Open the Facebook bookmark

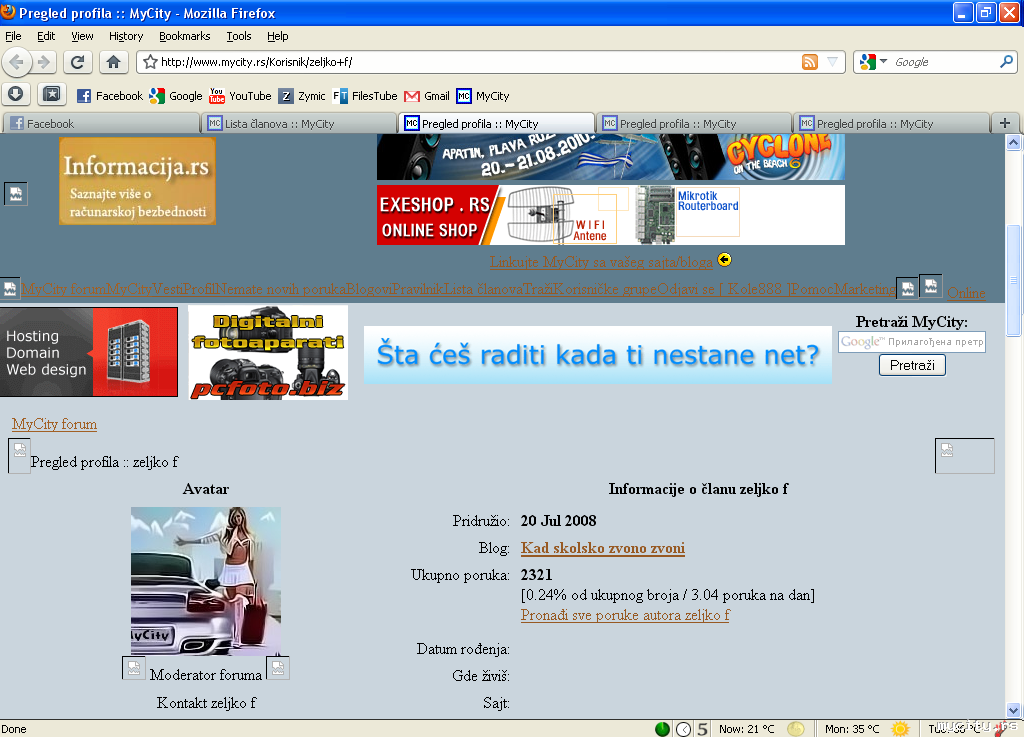pyautogui.click(x=110, y=96)
